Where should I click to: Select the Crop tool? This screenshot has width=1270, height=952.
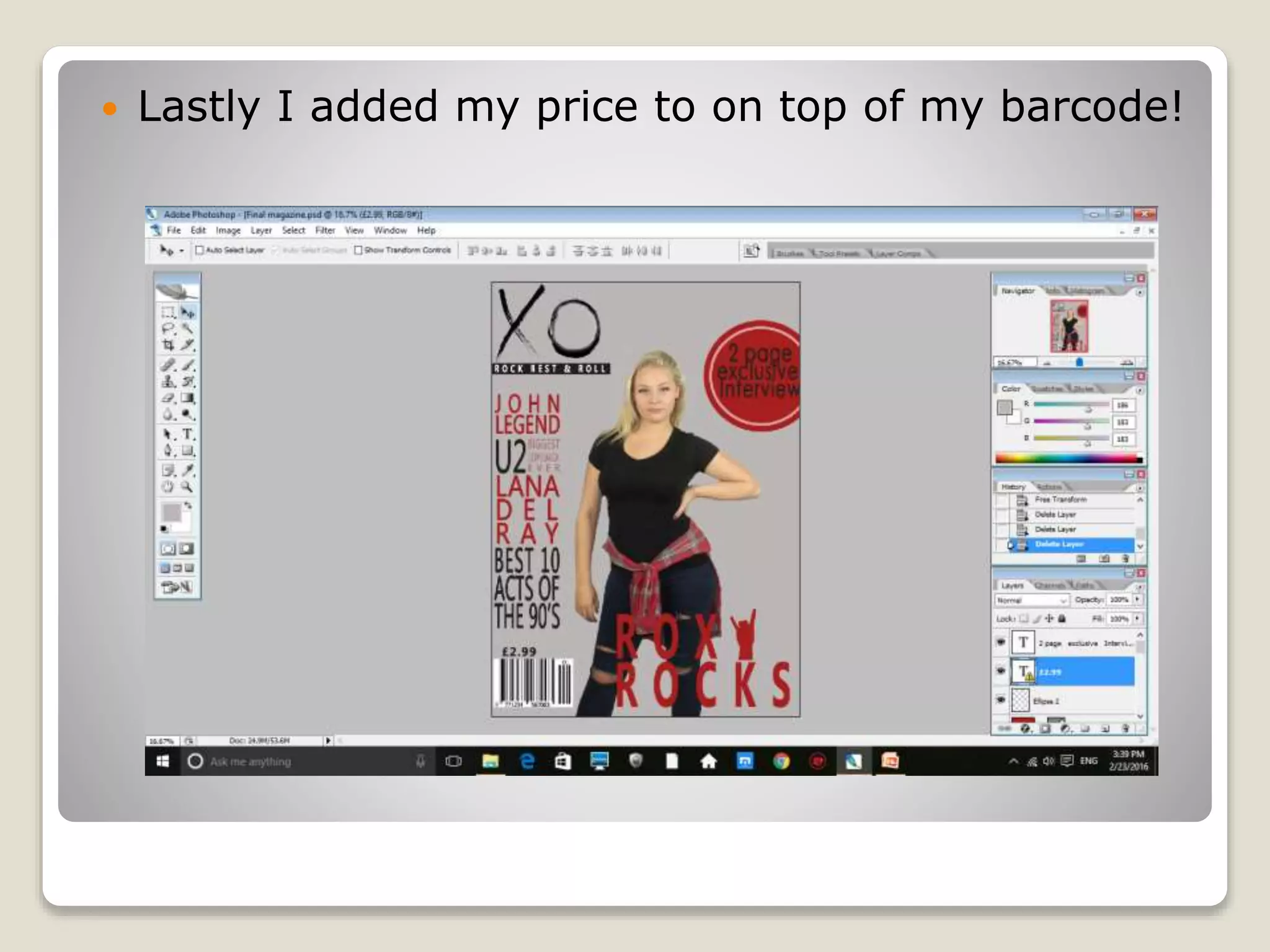(x=168, y=345)
